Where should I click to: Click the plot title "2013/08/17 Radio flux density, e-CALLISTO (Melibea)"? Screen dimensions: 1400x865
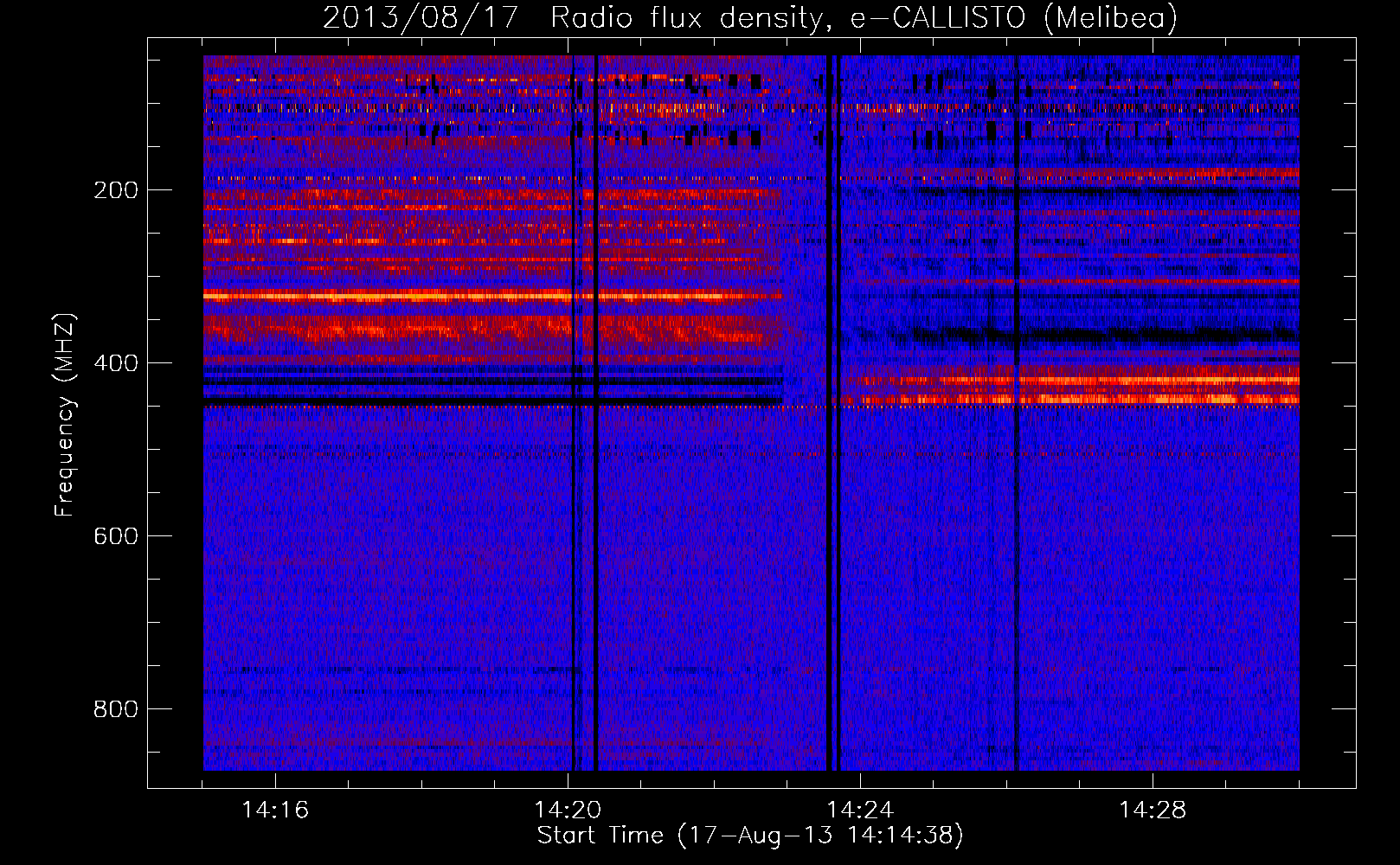pyautogui.click(x=750, y=17)
